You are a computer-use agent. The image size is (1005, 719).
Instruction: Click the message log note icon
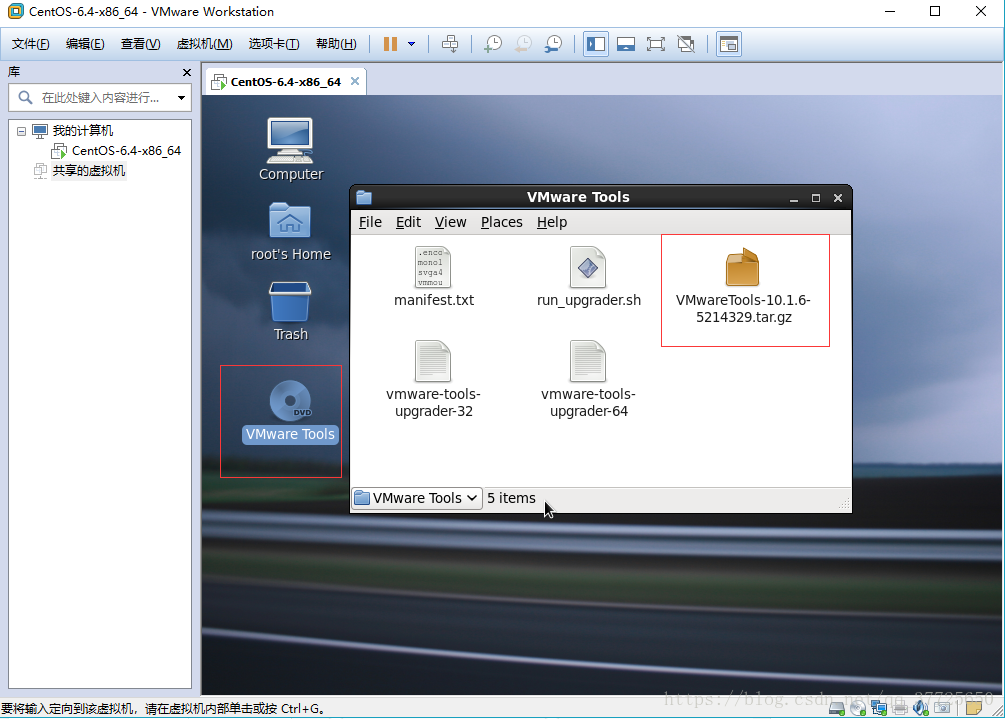pyautogui.click(x=974, y=708)
